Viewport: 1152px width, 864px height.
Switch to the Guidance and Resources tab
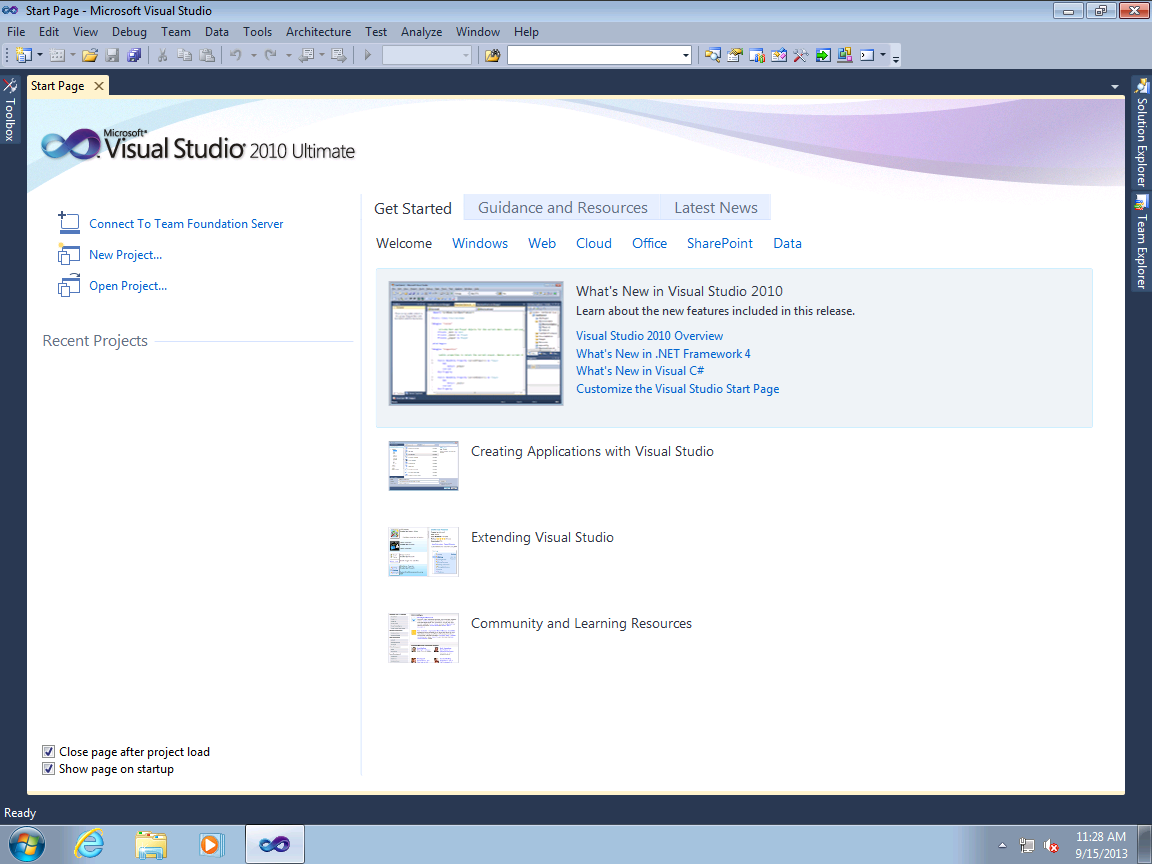[x=563, y=208]
